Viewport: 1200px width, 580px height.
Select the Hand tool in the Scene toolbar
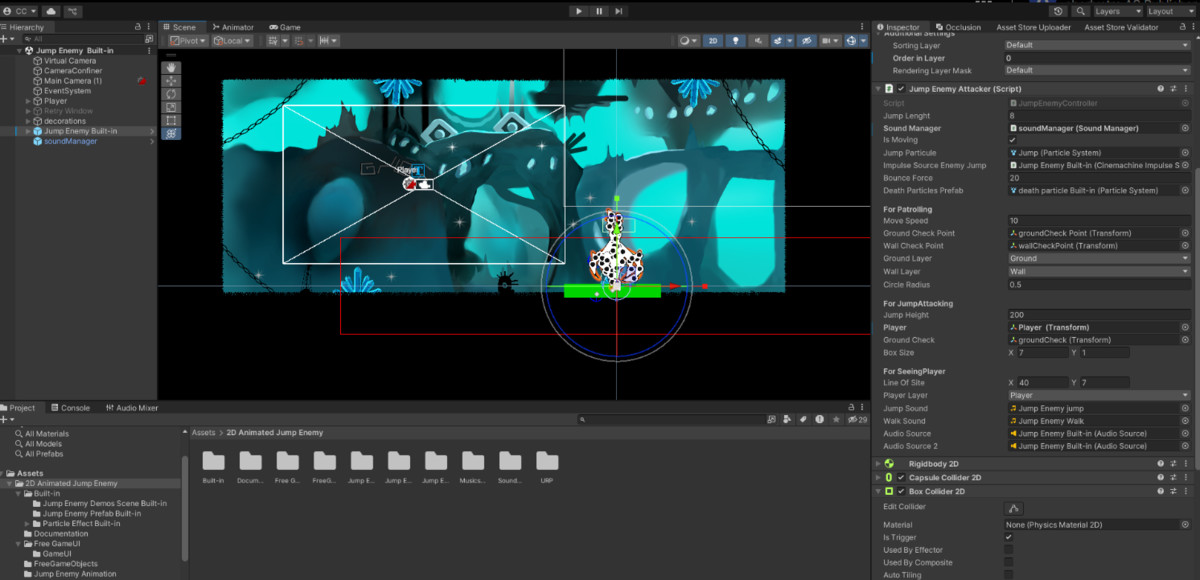(x=172, y=68)
